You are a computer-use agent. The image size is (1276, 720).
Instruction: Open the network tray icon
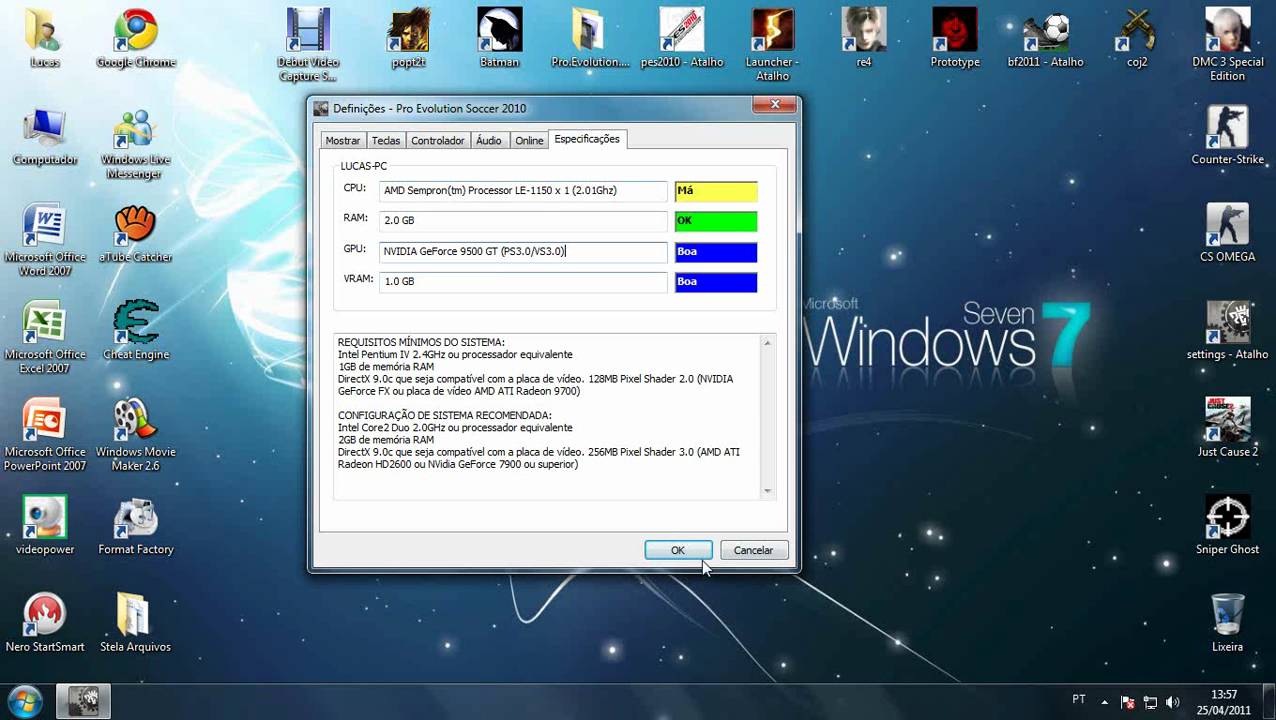click(x=1150, y=702)
